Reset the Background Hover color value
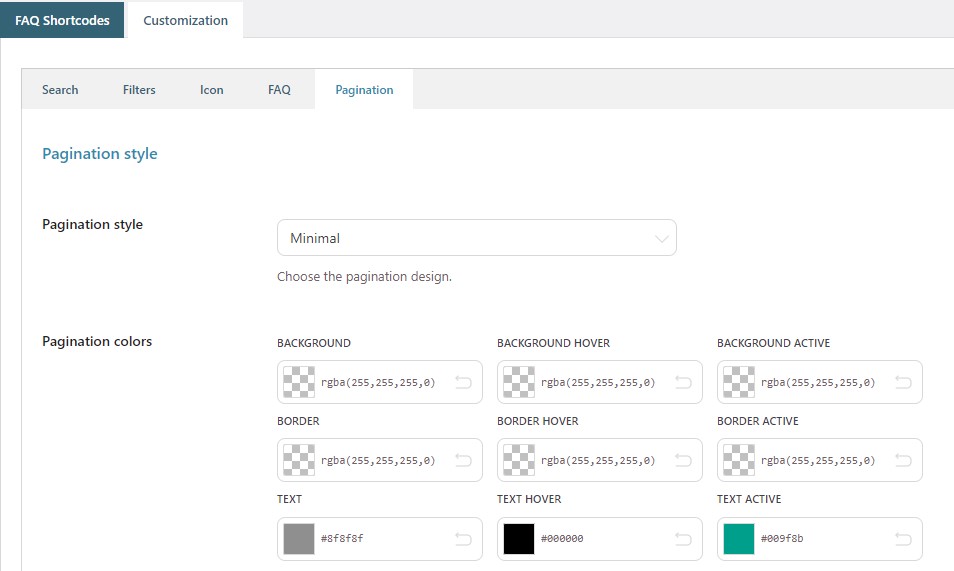The width and height of the screenshot is (954, 571). pos(683,382)
